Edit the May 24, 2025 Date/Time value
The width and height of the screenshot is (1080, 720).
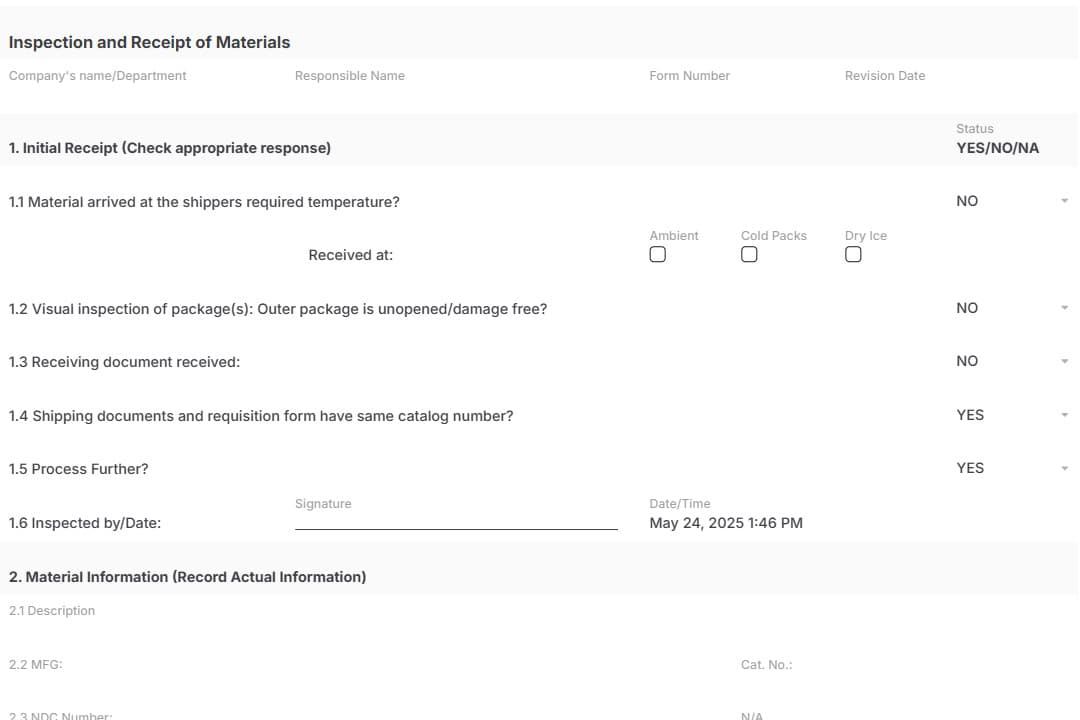(726, 523)
